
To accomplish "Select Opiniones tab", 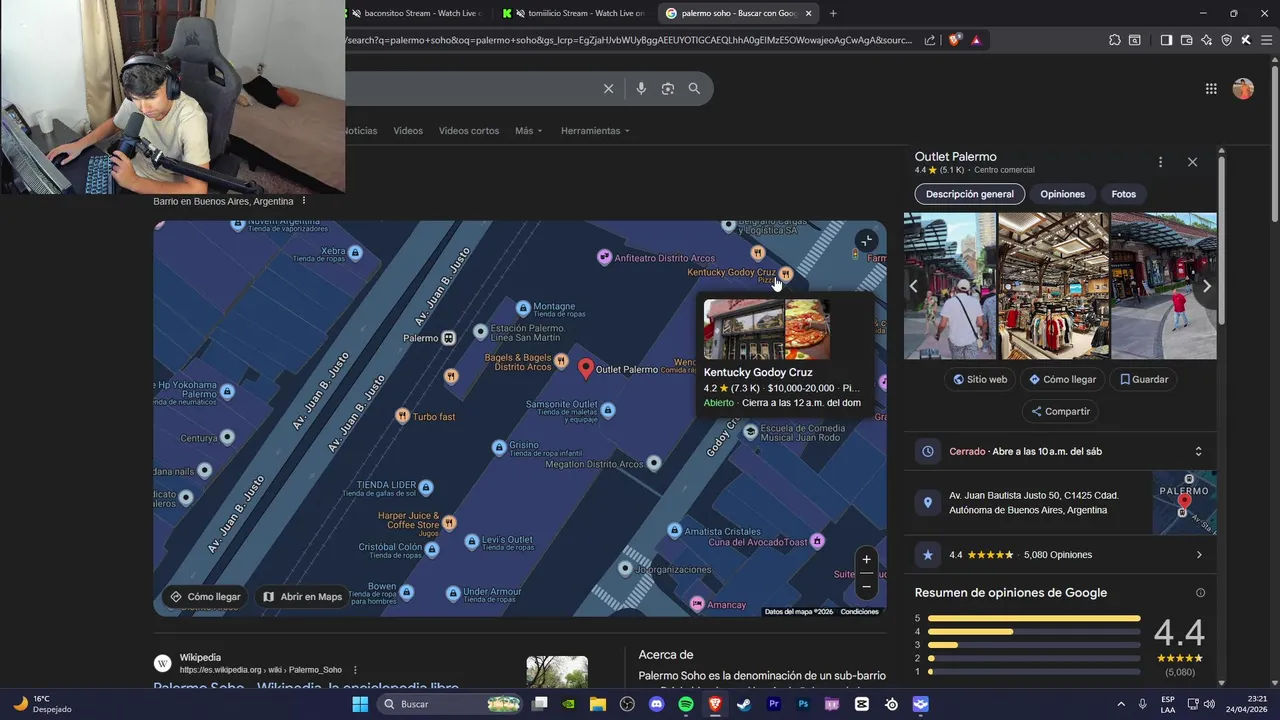I will pos(1062,194).
